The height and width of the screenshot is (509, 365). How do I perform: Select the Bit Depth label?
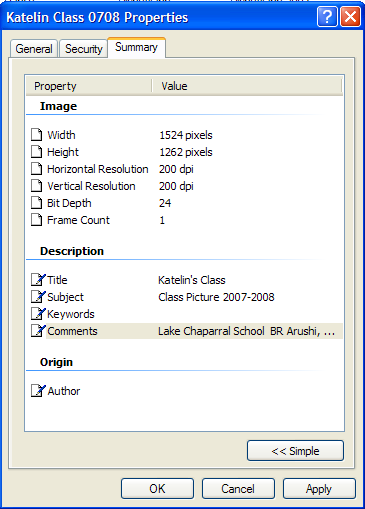pyautogui.click(x=69, y=203)
